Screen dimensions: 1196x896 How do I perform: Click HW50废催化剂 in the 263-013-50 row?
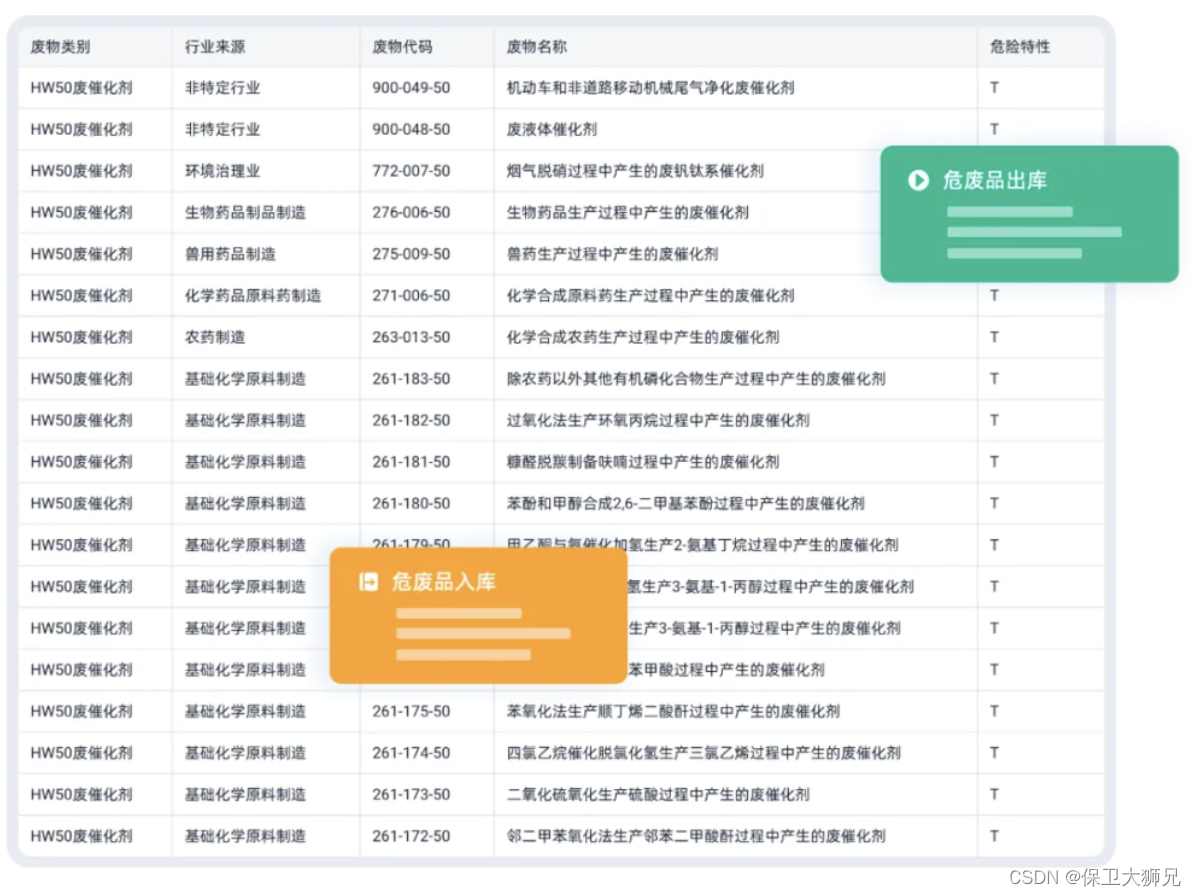(x=82, y=337)
